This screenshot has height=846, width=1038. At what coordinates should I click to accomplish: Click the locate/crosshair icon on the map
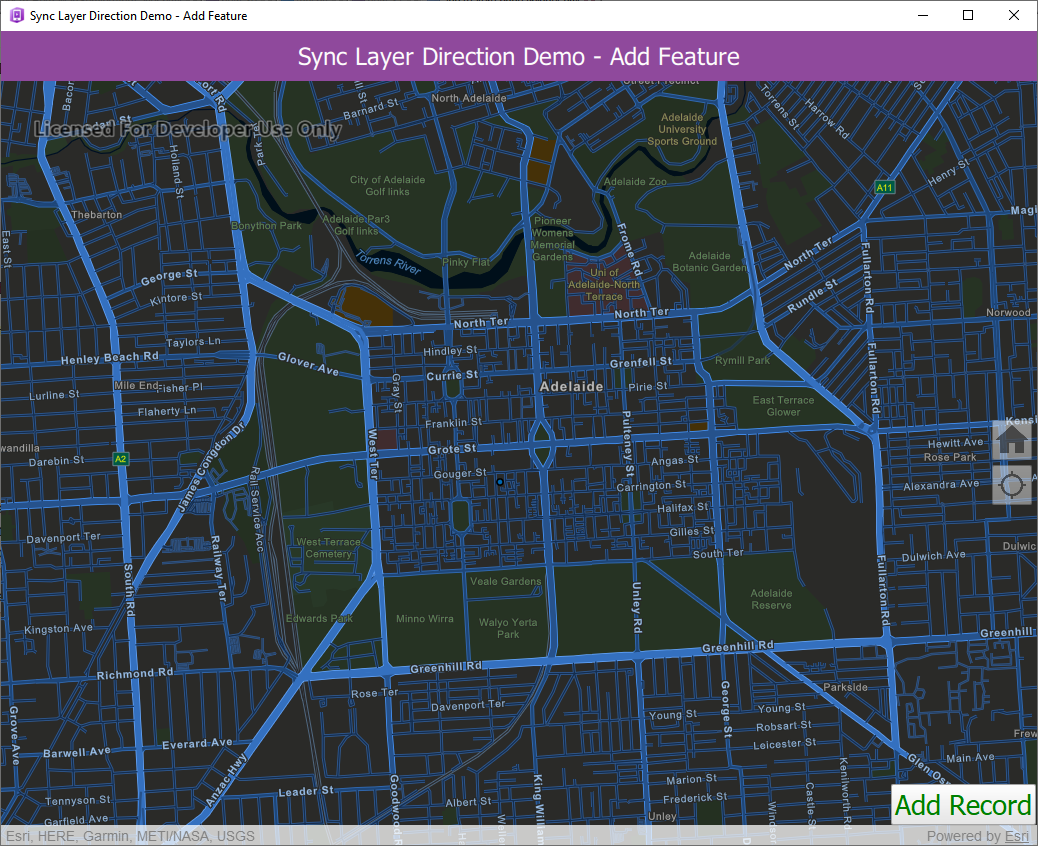tap(1012, 485)
